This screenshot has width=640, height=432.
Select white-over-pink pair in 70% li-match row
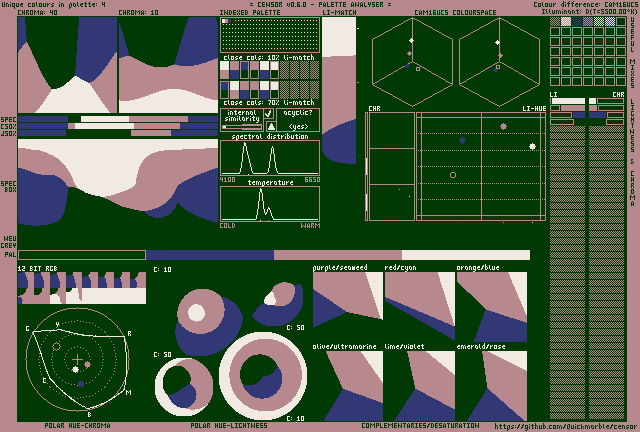click(x=234, y=90)
